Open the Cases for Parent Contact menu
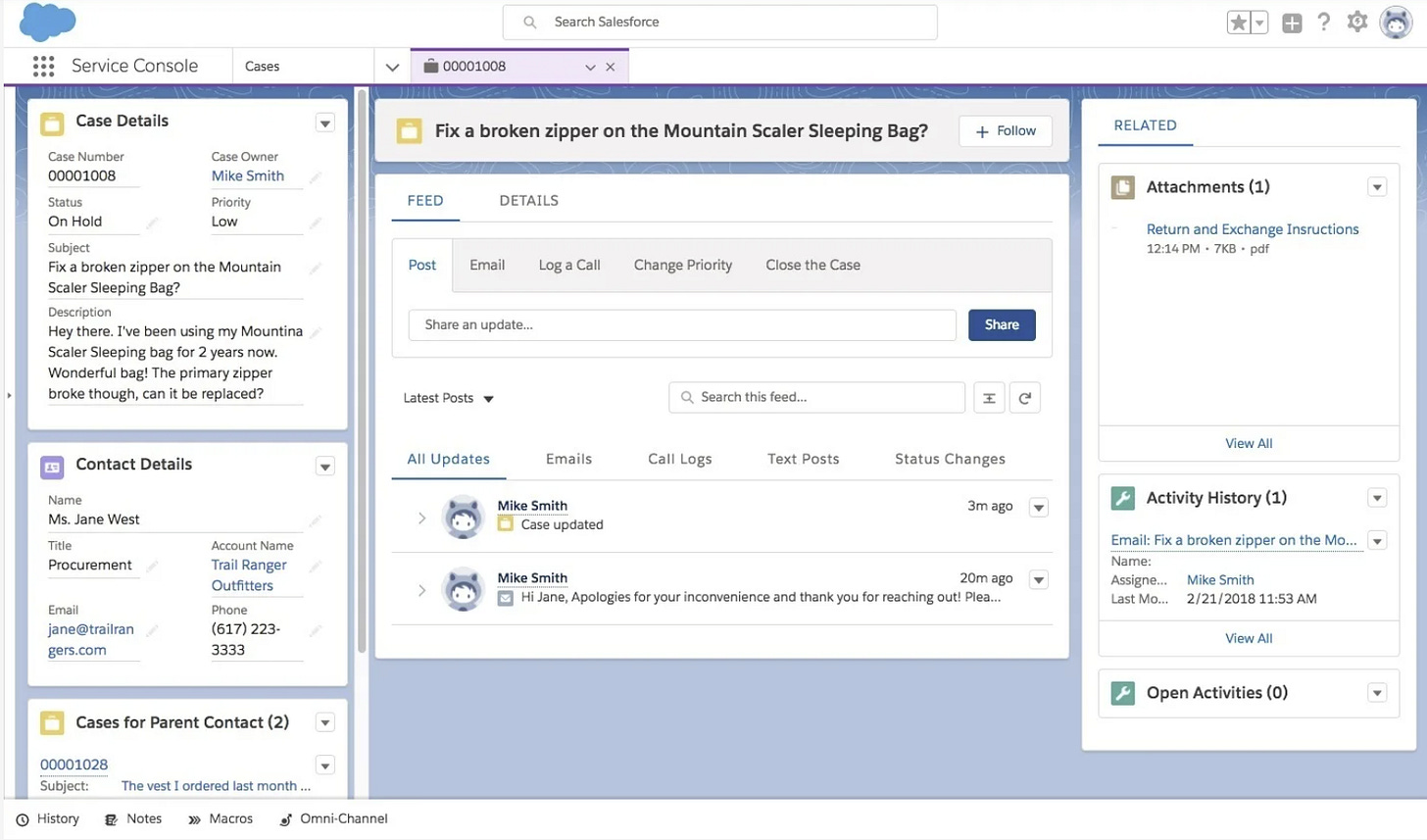Screen dimensions: 1427x840 [x=325, y=722]
